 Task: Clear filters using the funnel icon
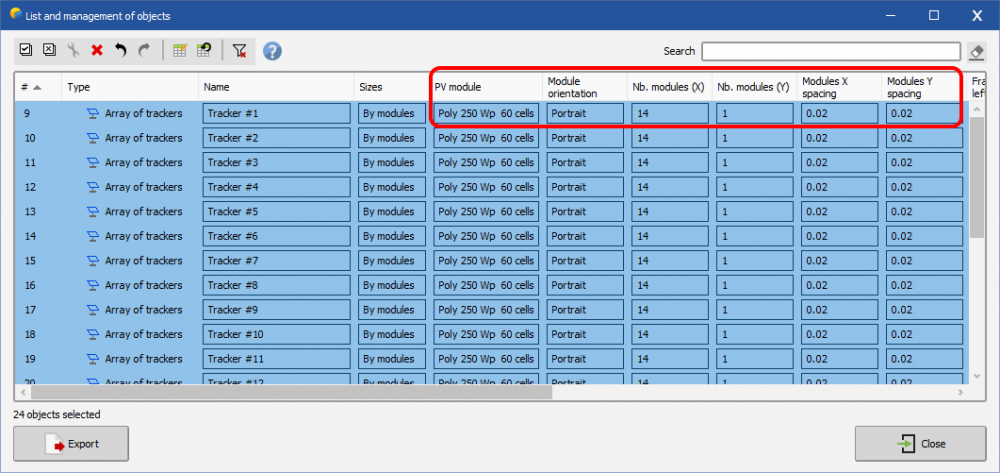click(x=239, y=50)
